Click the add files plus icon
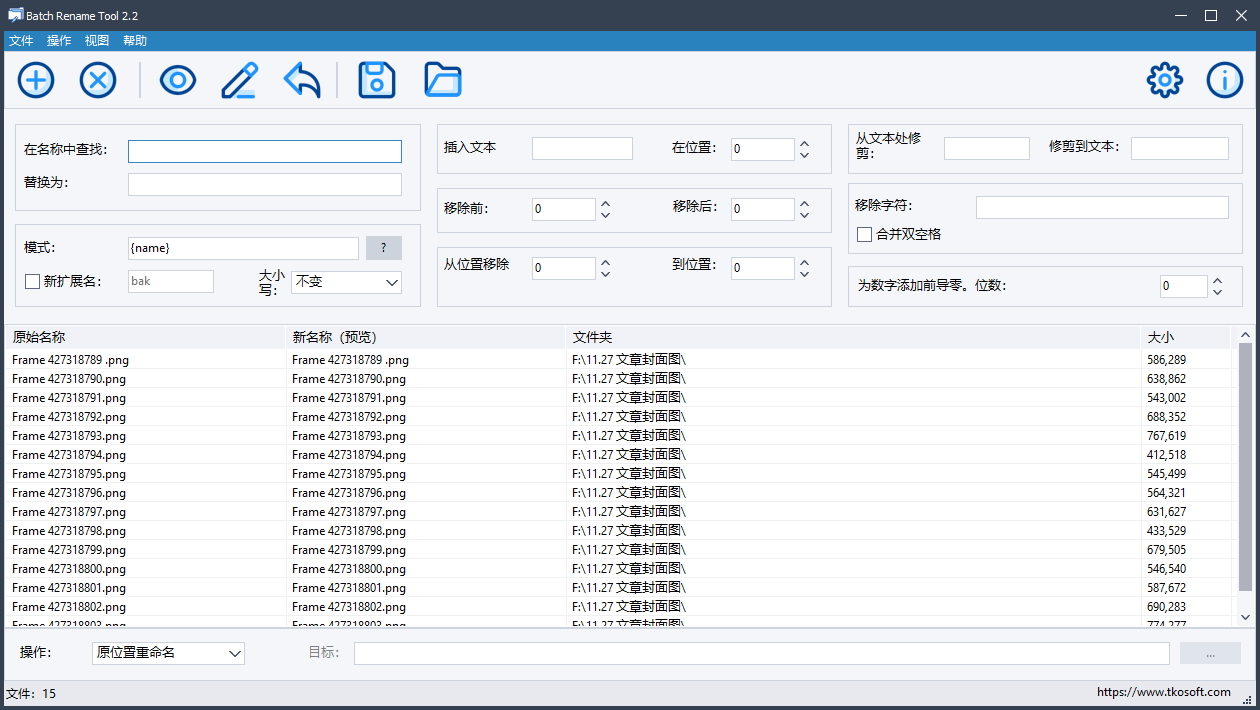The image size is (1260, 710). click(x=36, y=80)
